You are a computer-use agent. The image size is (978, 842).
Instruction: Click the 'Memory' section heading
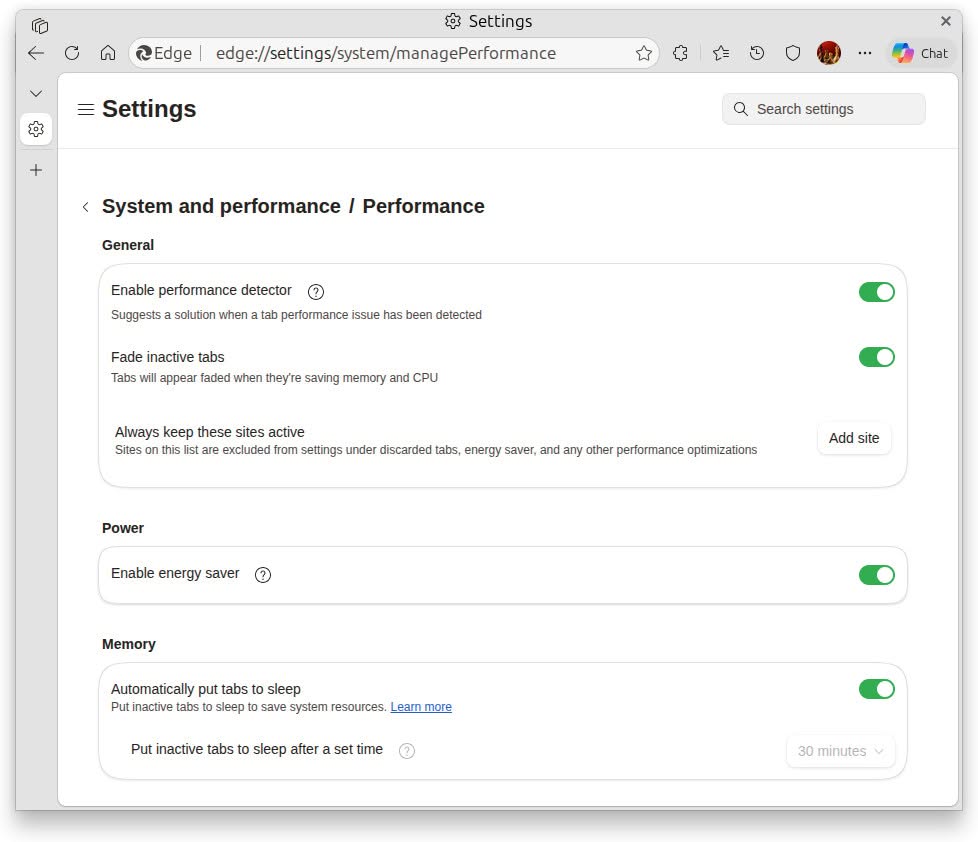click(x=129, y=644)
